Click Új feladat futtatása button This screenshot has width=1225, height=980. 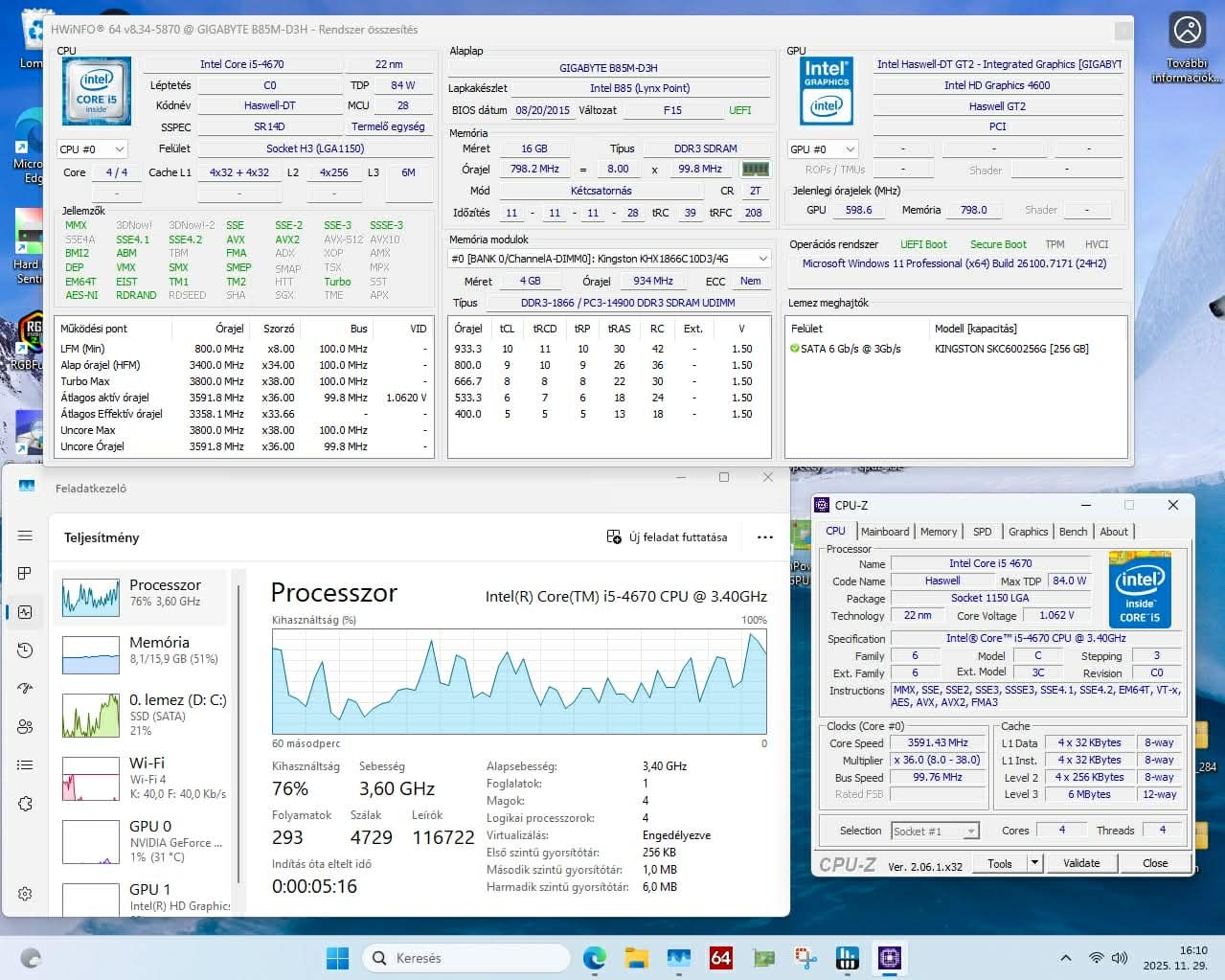[667, 537]
